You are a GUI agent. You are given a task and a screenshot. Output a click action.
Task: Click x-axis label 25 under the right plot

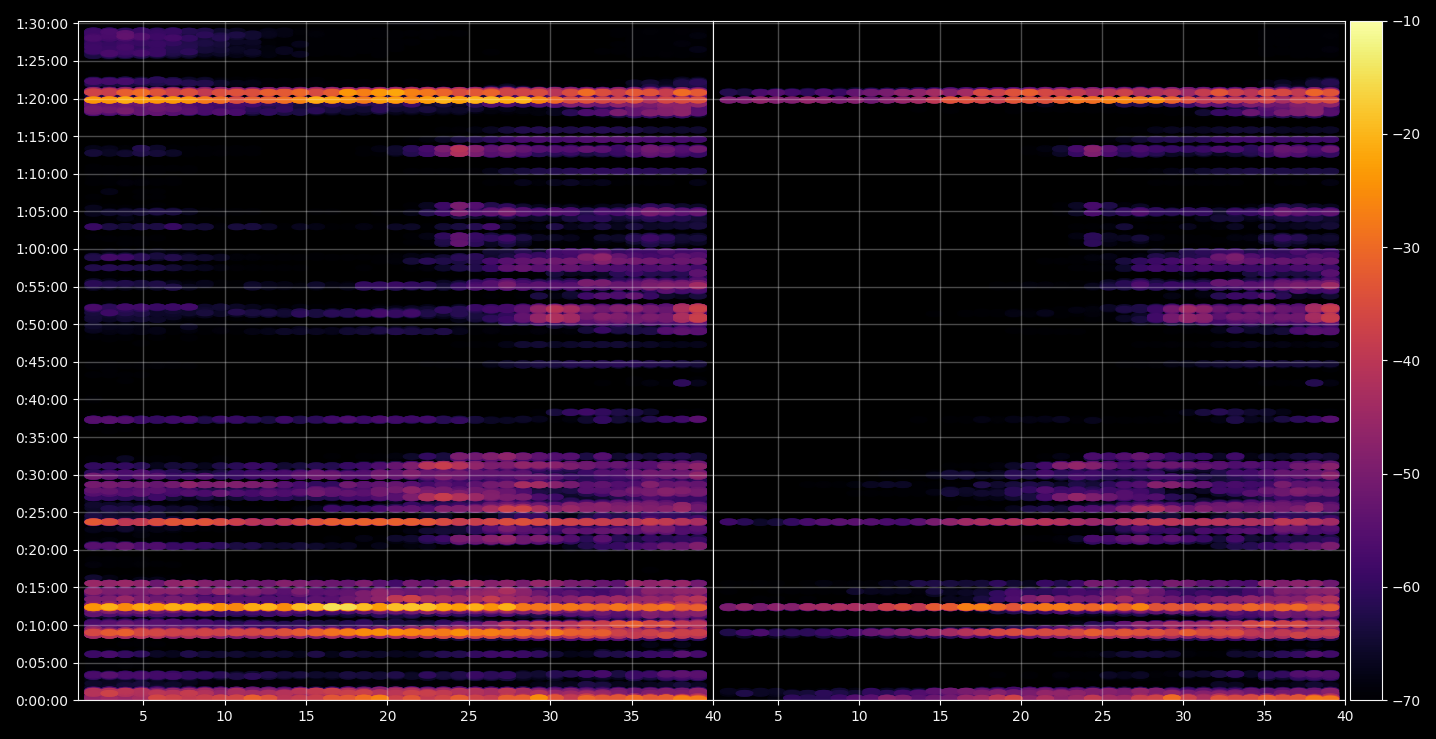[x=1102, y=716]
